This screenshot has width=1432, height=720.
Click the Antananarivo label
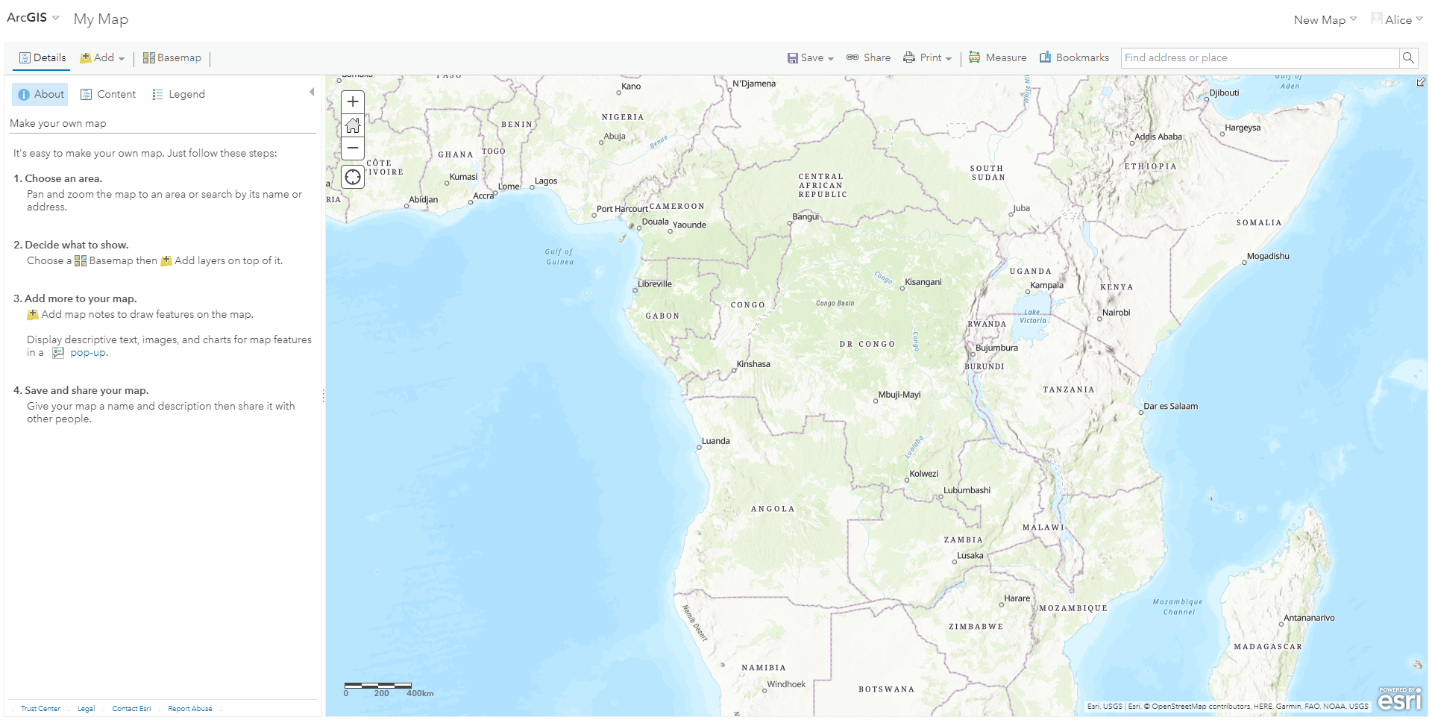coord(1309,618)
